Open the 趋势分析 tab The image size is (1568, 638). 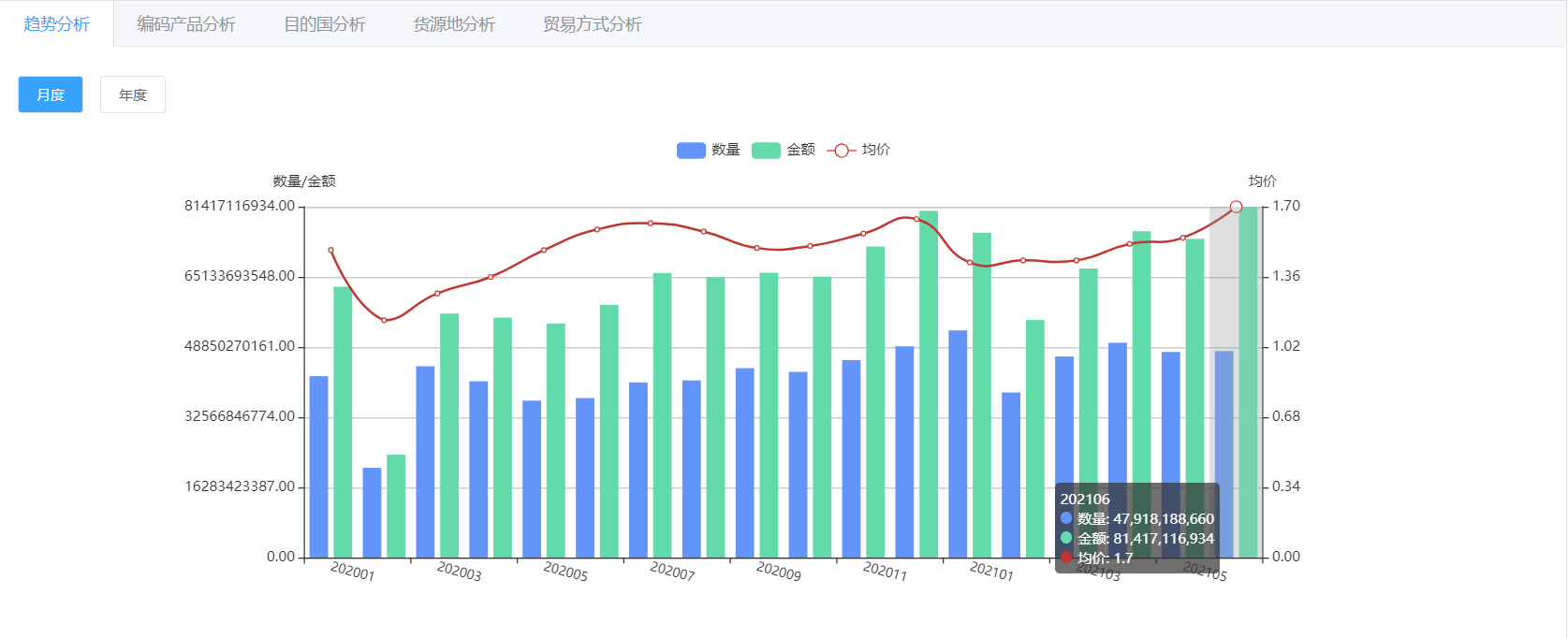point(56,24)
